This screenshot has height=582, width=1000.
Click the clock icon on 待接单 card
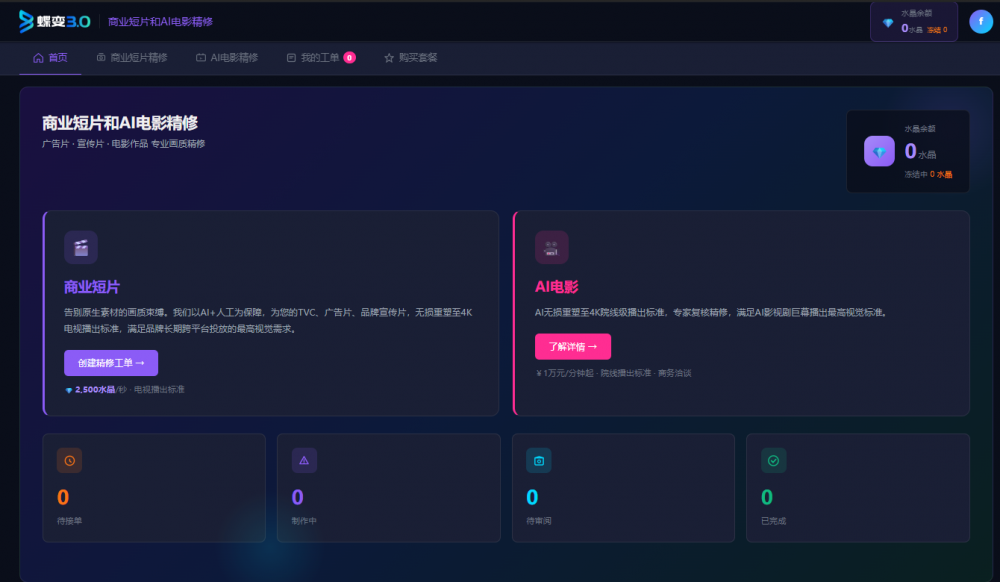click(70, 460)
